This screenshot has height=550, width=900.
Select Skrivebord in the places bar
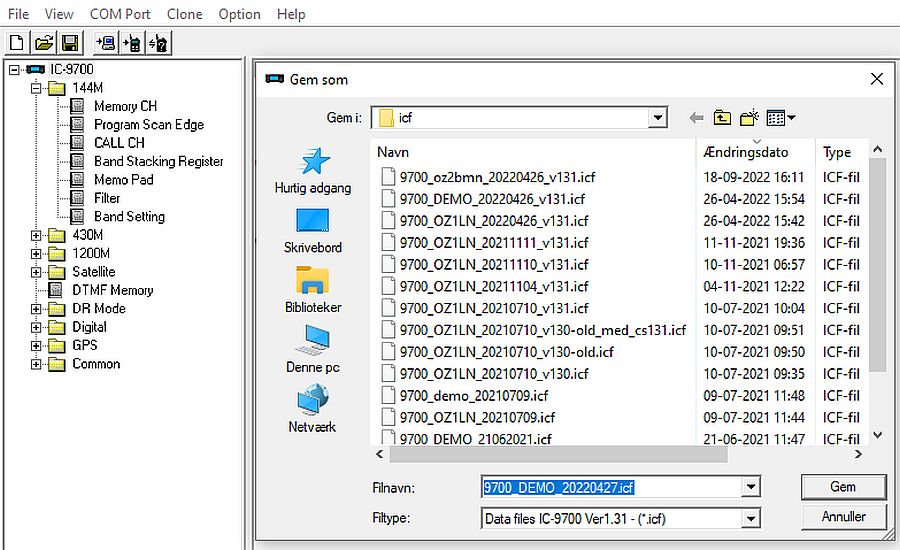click(x=313, y=231)
